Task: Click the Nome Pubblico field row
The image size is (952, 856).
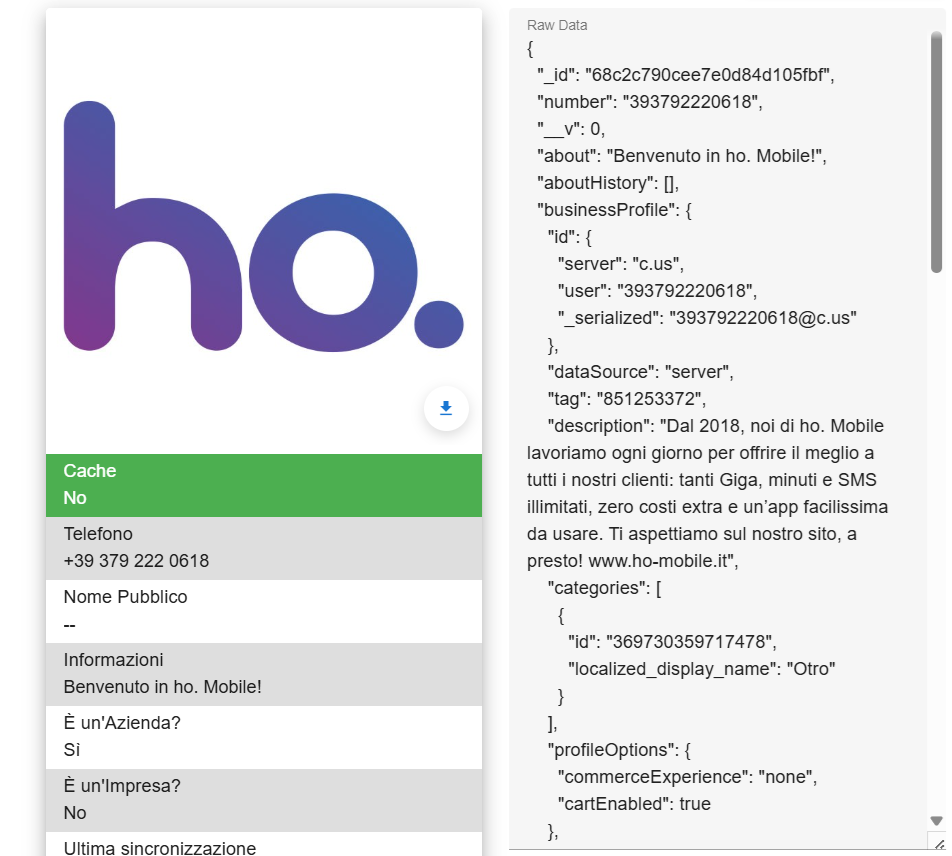Action: [x=263, y=611]
